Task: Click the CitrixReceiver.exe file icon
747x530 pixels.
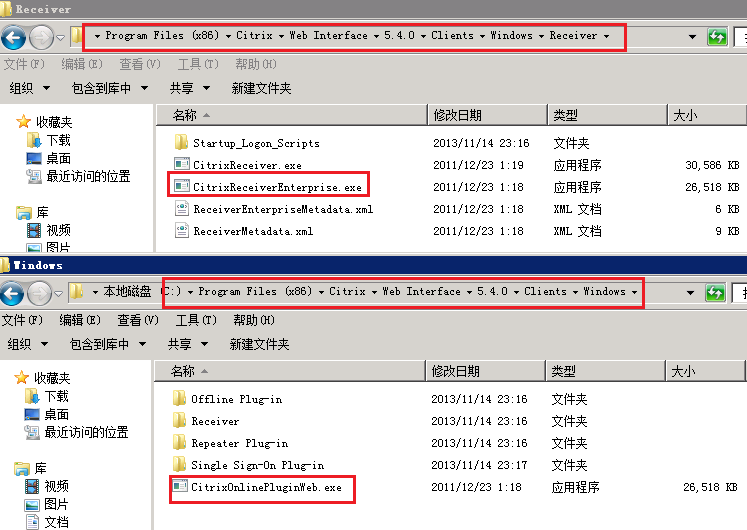Action: 182,164
